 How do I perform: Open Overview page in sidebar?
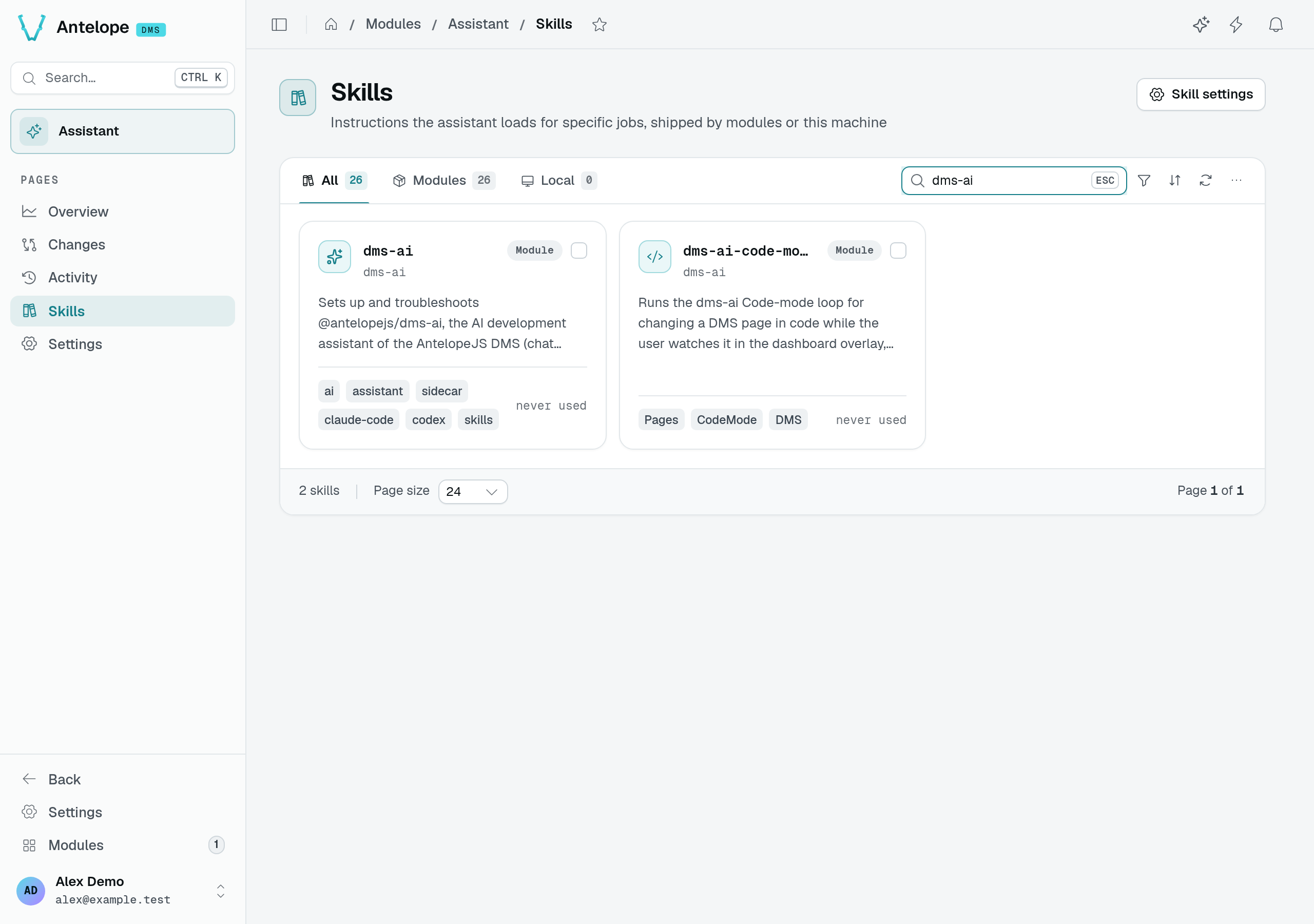coord(123,212)
